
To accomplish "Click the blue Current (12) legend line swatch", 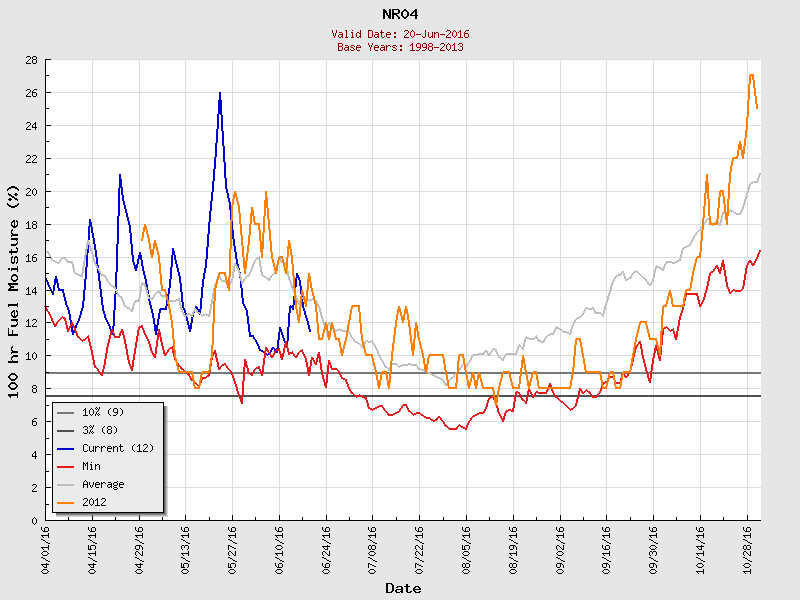I will tap(65, 448).
